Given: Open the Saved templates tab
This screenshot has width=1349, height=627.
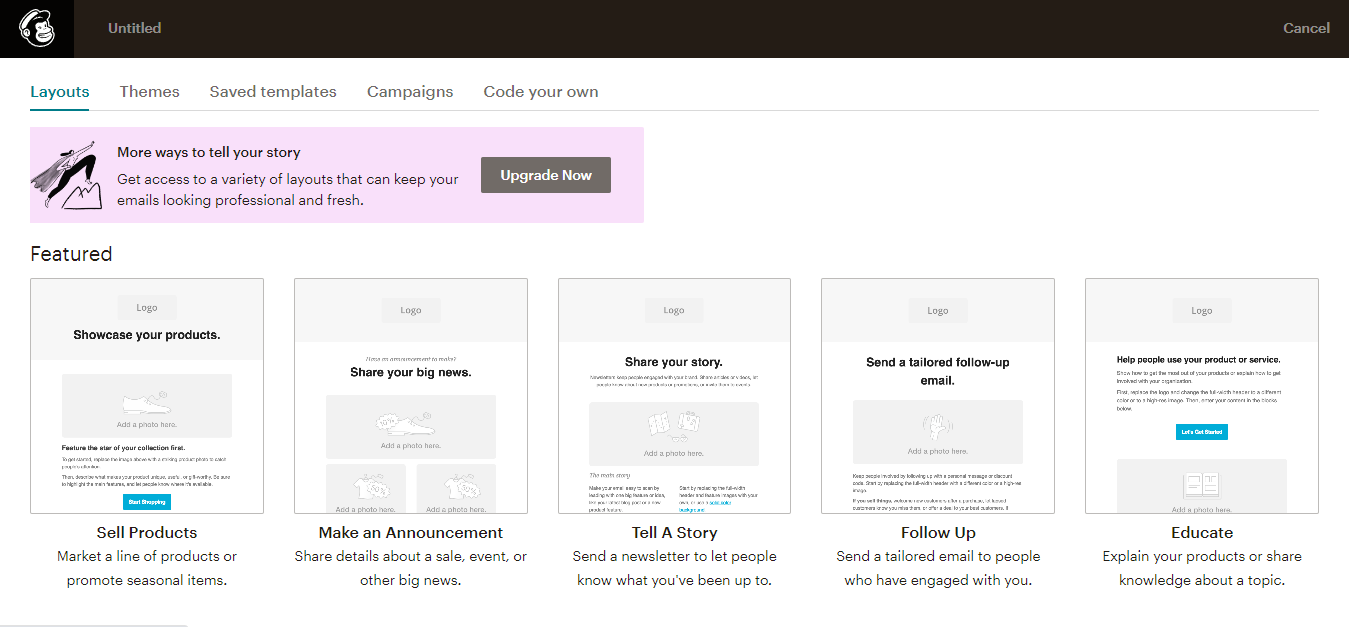Looking at the screenshot, I should click(x=273, y=91).
